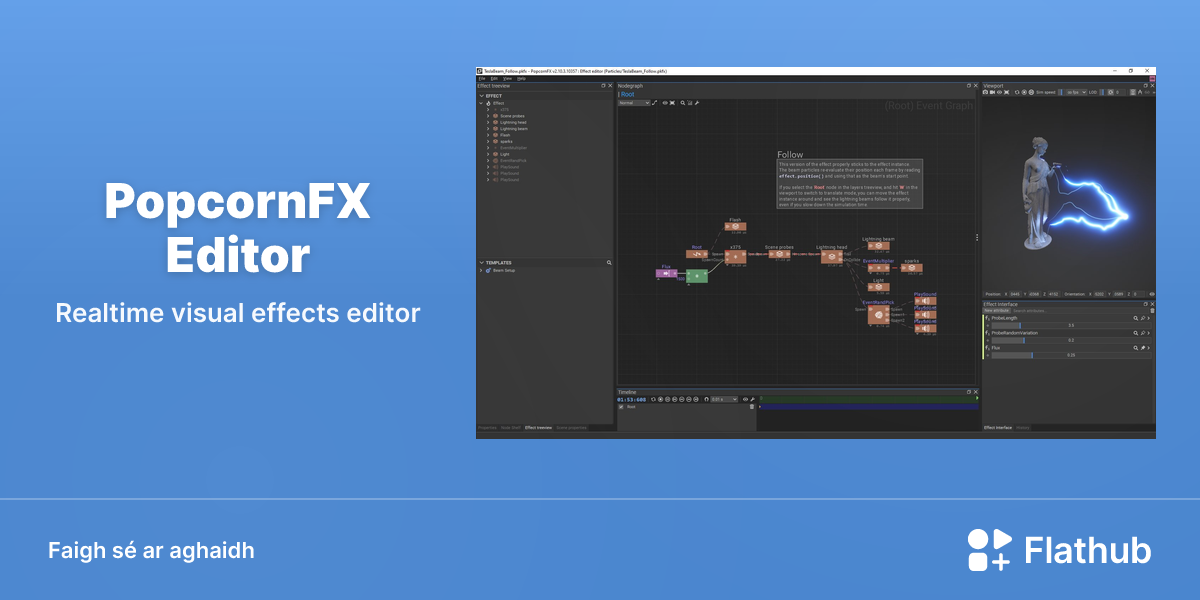This screenshot has width=1200, height=600.
Task: Click the Flathub logo
Action: 1059,550
